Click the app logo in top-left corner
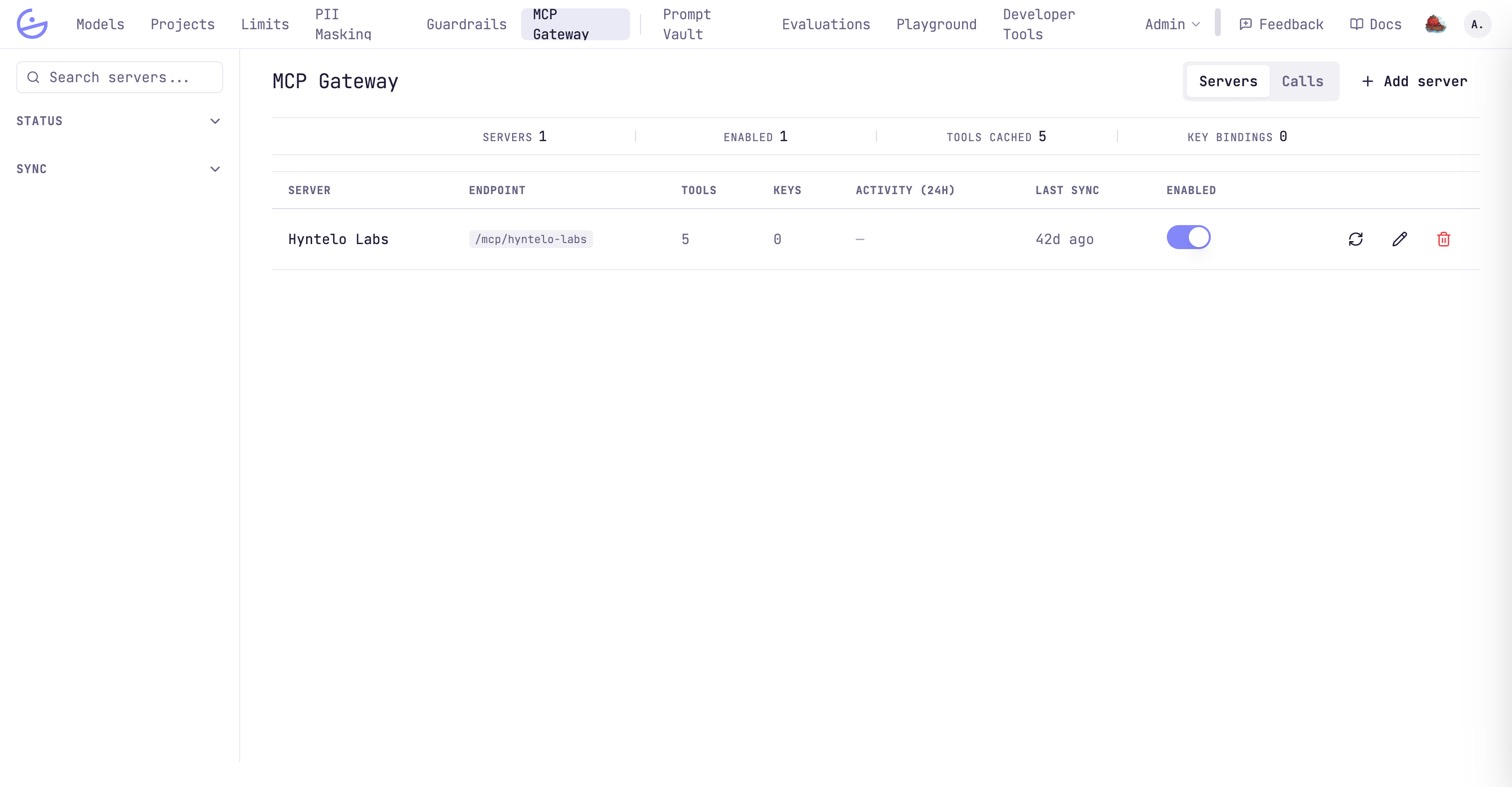The image size is (1512, 787). tap(32, 24)
